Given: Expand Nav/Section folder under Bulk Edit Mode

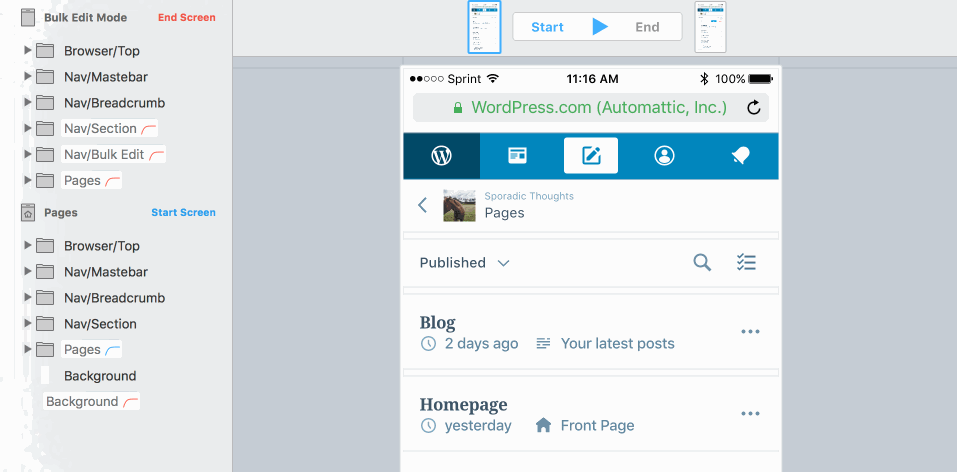Looking at the screenshot, I should pyautogui.click(x=27, y=128).
